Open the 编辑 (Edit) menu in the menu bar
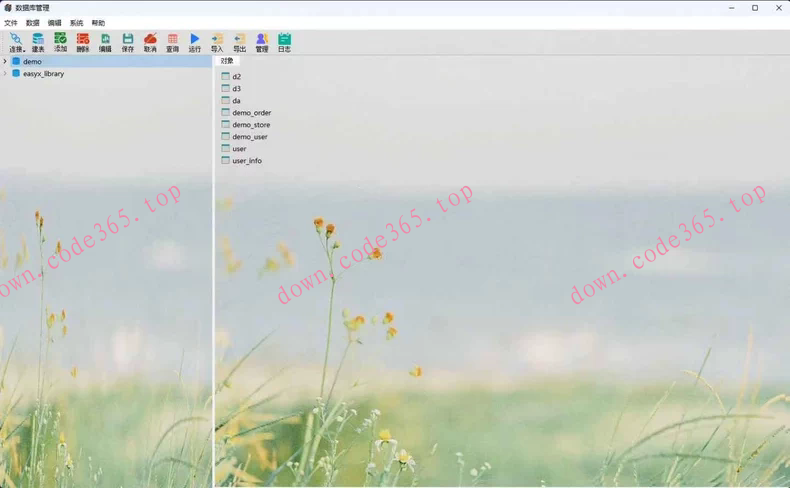This screenshot has width=790, height=488. (x=54, y=23)
